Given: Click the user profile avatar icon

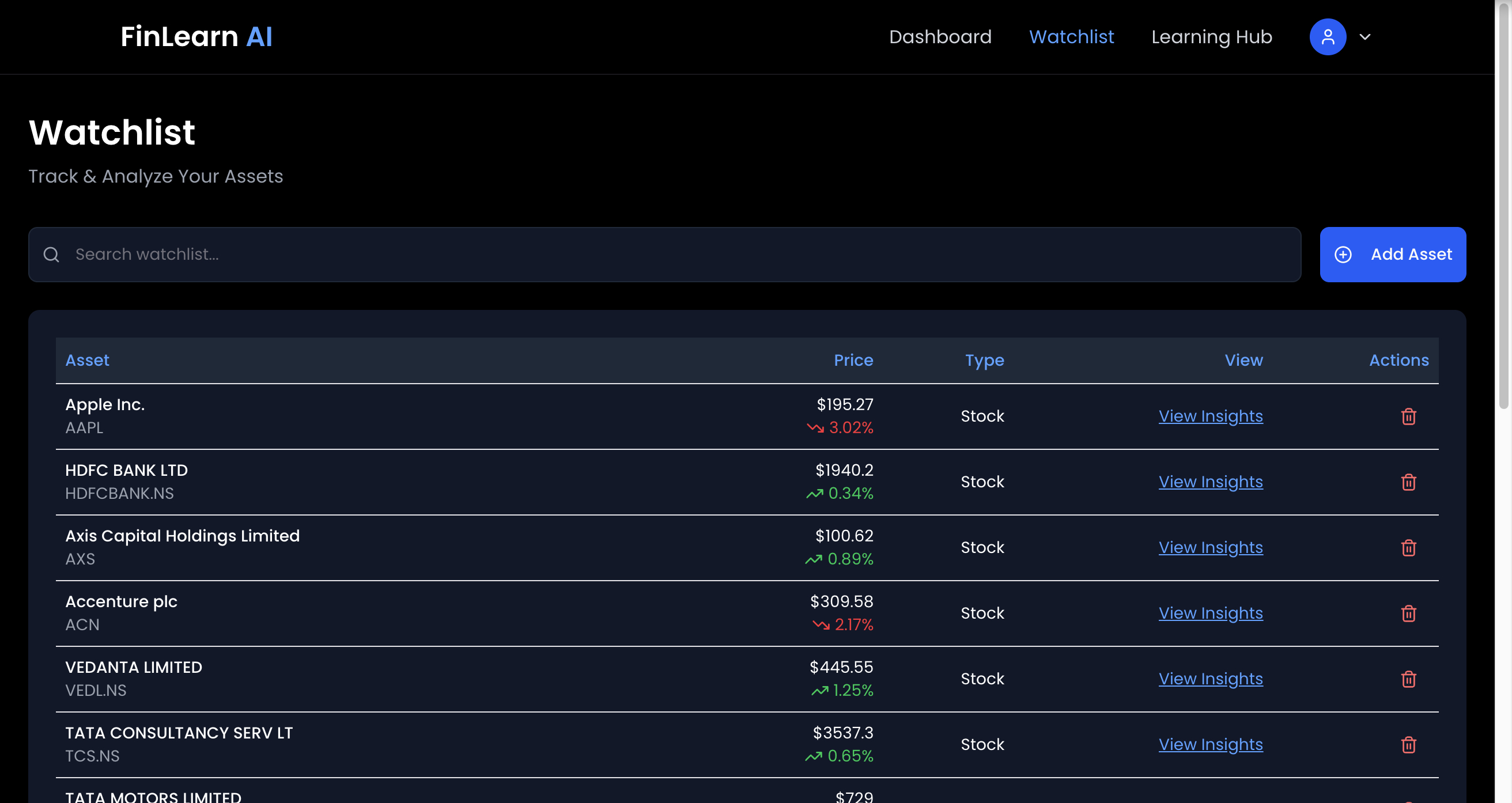Looking at the screenshot, I should click(1327, 37).
